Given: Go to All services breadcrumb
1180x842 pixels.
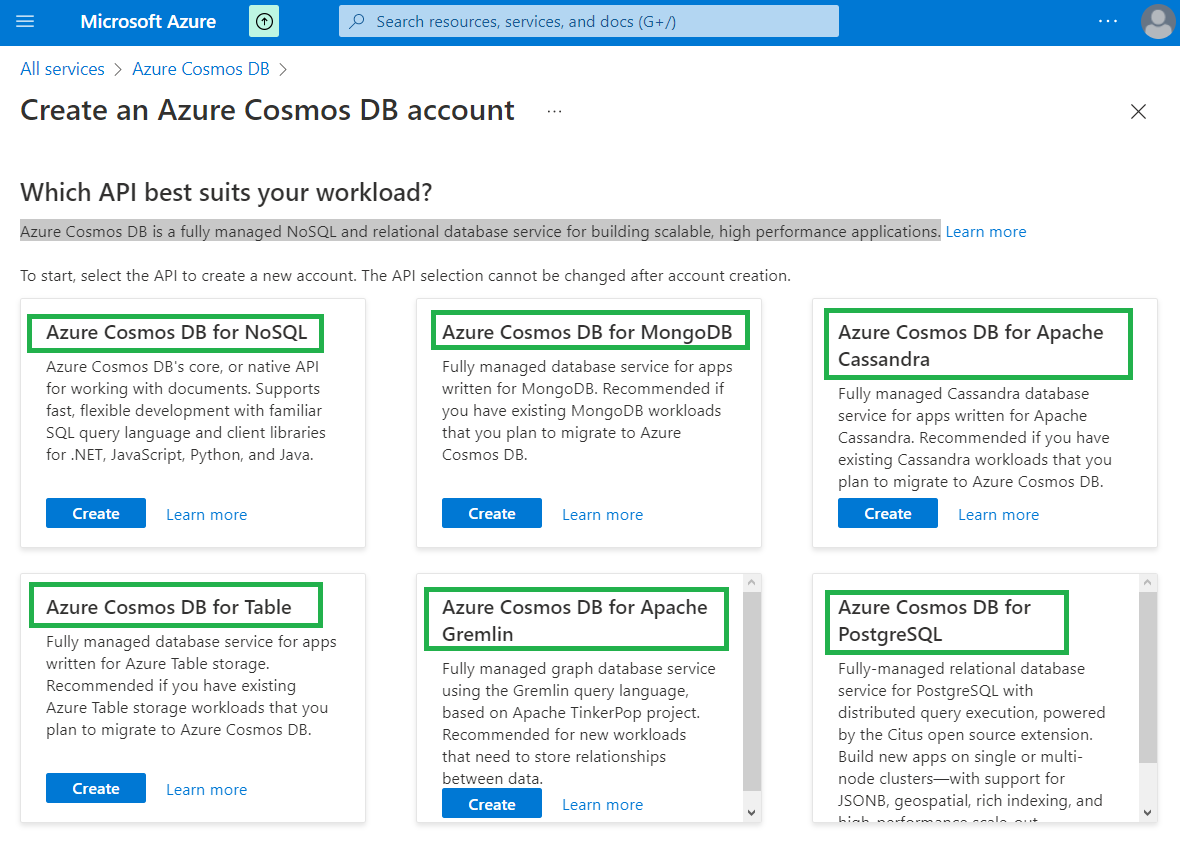Looking at the screenshot, I should (62, 69).
